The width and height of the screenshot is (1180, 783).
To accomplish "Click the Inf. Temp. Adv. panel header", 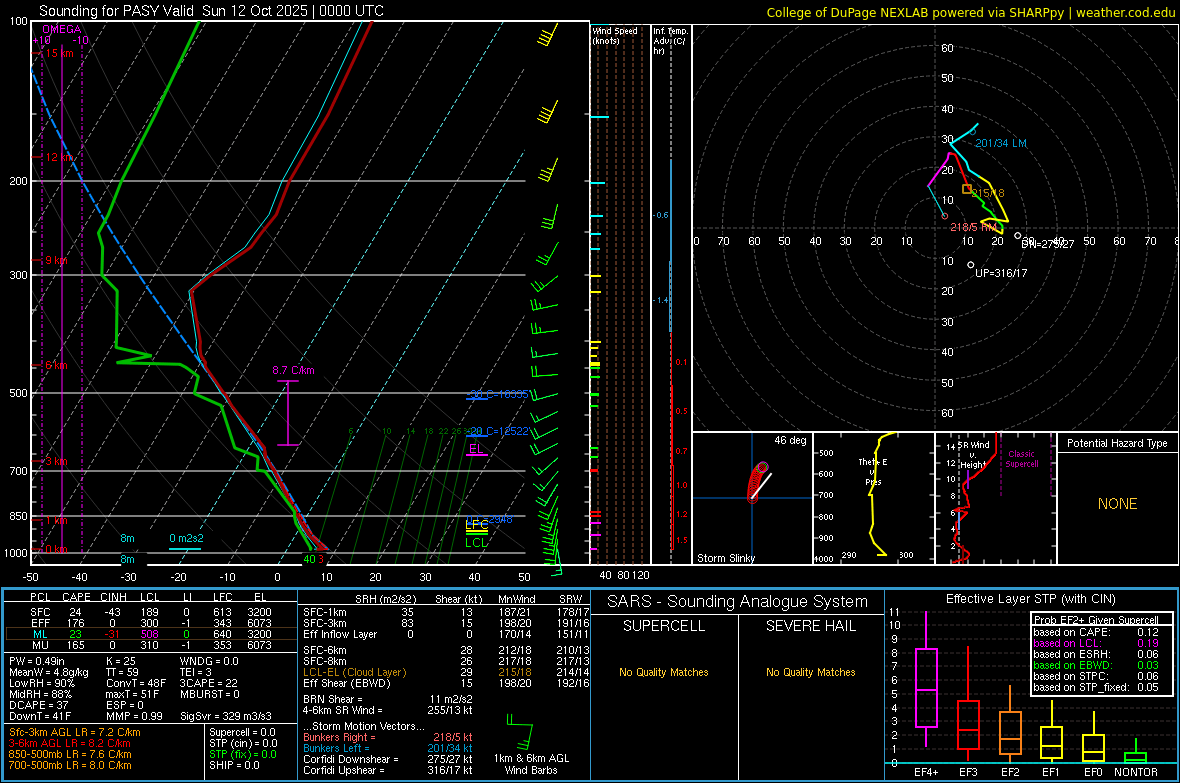I will 670,41.
